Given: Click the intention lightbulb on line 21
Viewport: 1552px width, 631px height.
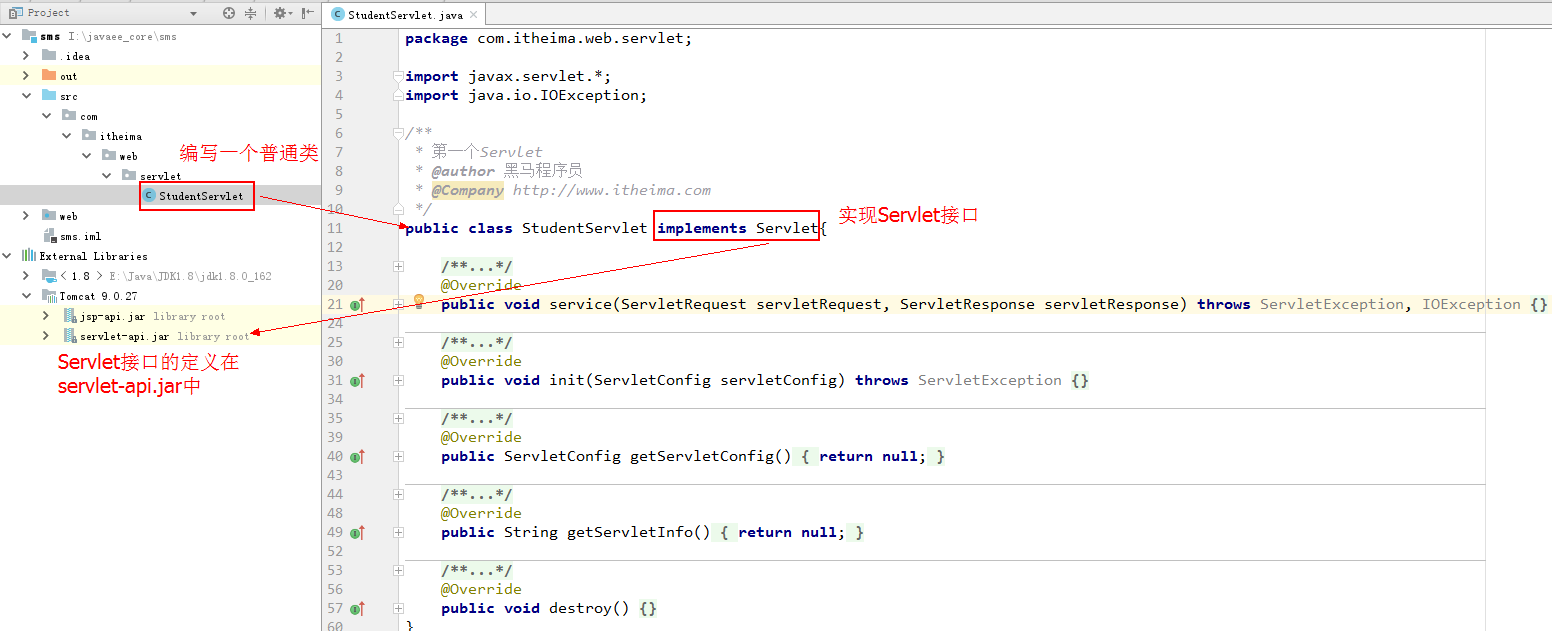Looking at the screenshot, I should pos(419,301).
